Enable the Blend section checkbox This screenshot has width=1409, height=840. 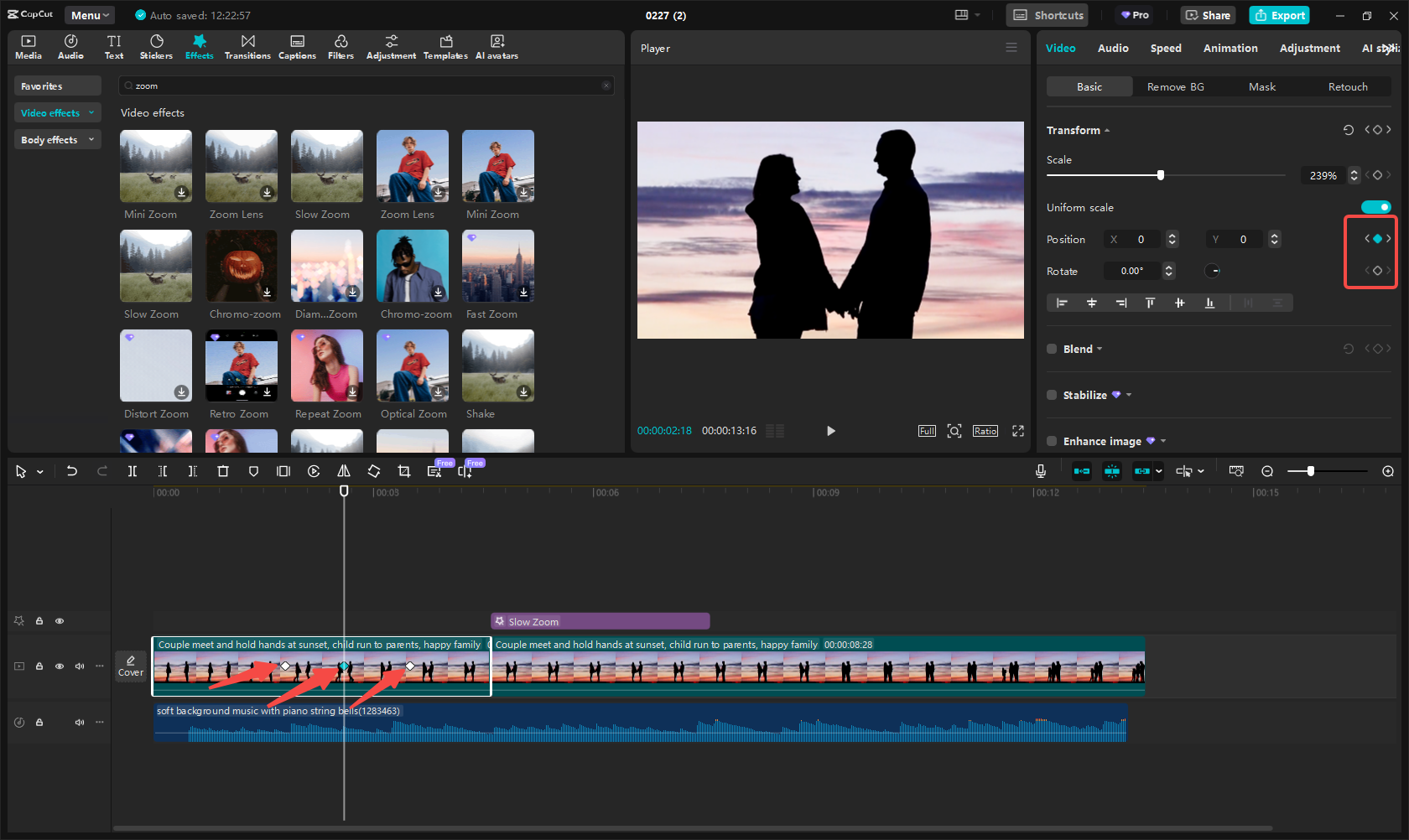1053,349
